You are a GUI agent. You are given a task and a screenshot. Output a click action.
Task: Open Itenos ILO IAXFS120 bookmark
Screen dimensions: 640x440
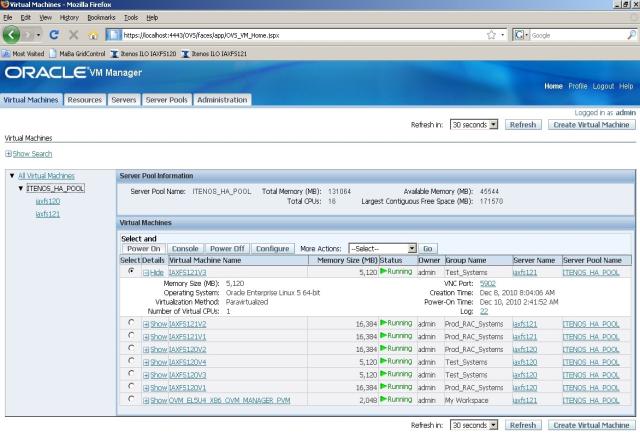[x=143, y=53]
